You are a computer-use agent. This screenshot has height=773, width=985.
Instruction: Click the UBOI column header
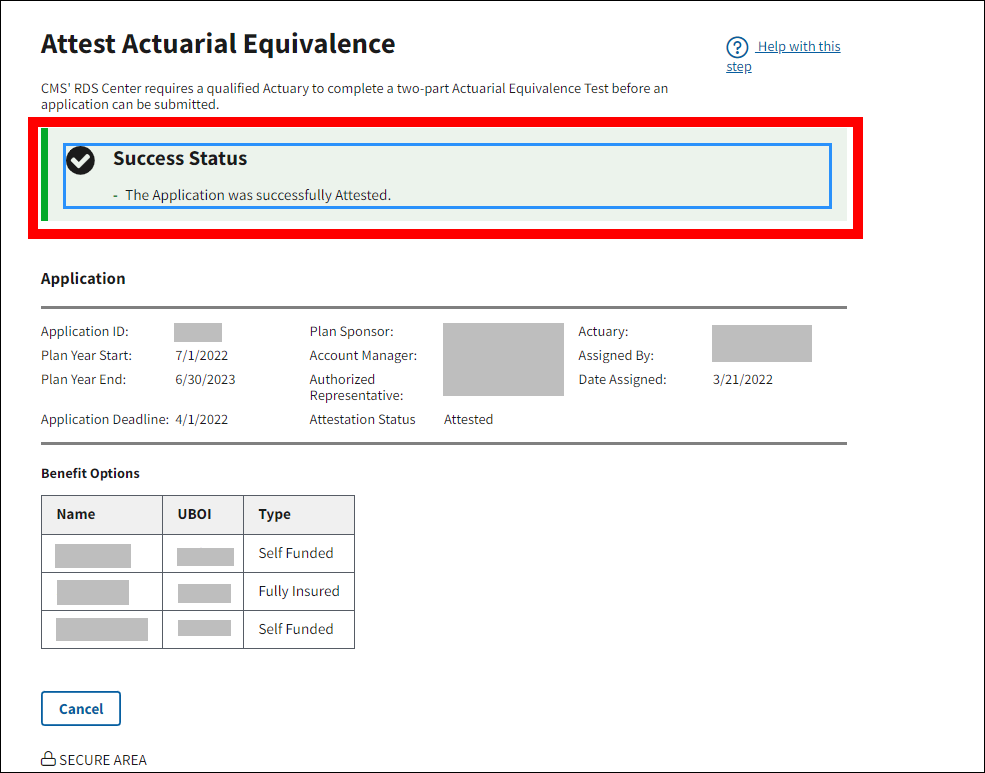(195, 514)
